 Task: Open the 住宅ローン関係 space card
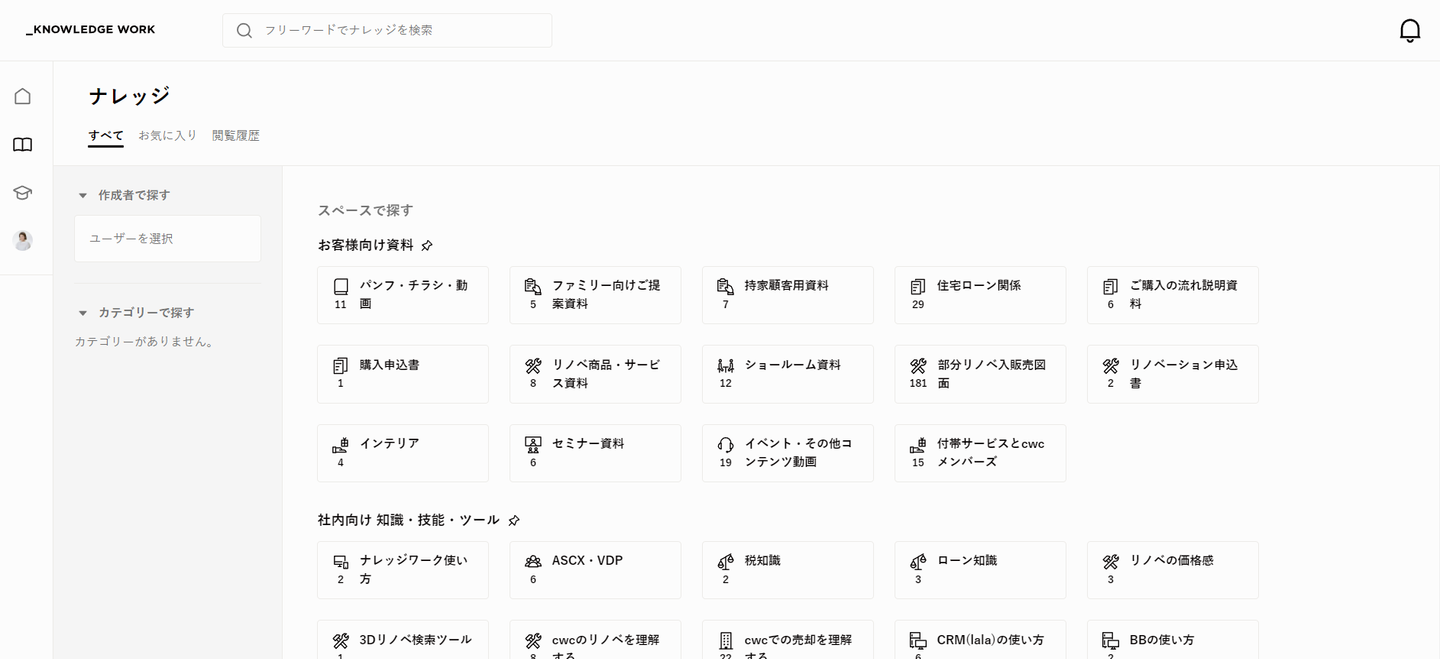980,295
